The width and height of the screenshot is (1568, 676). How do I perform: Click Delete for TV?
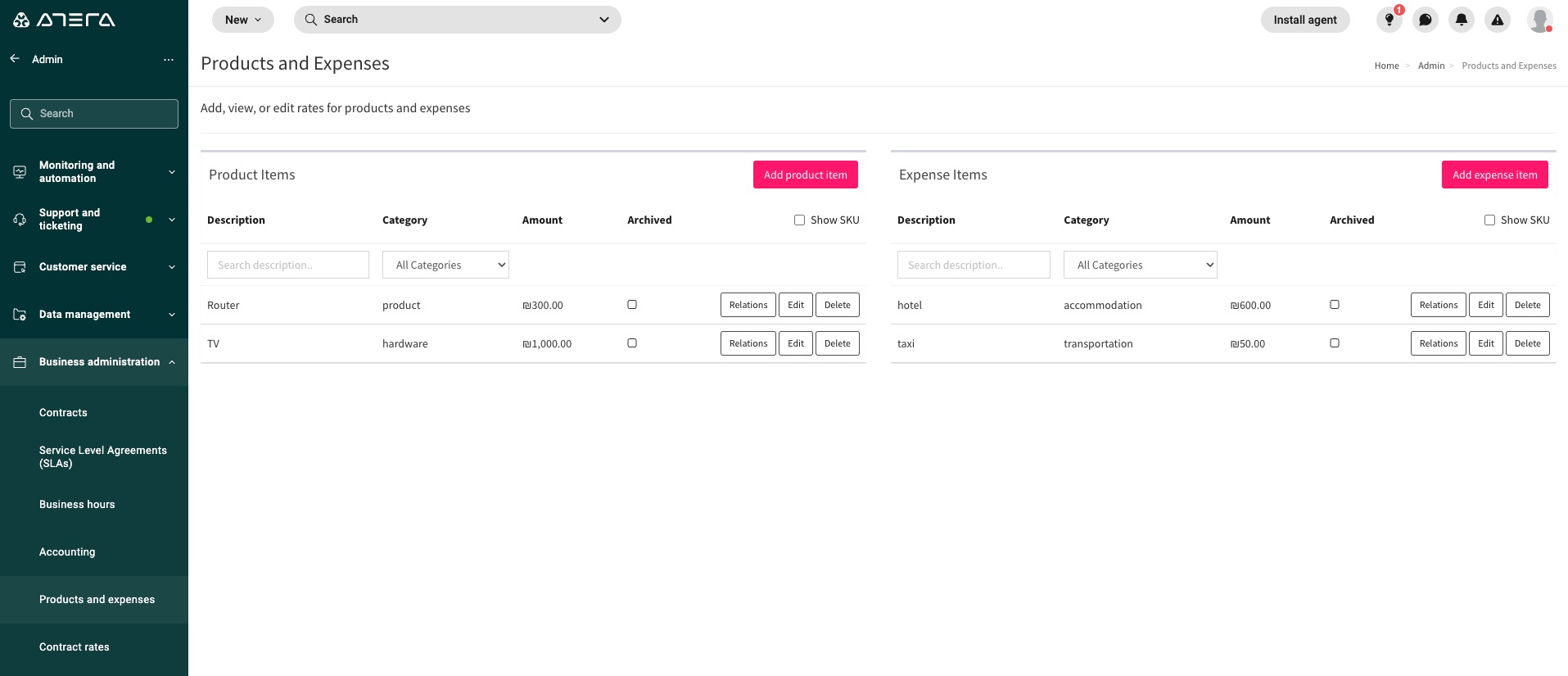tap(838, 343)
